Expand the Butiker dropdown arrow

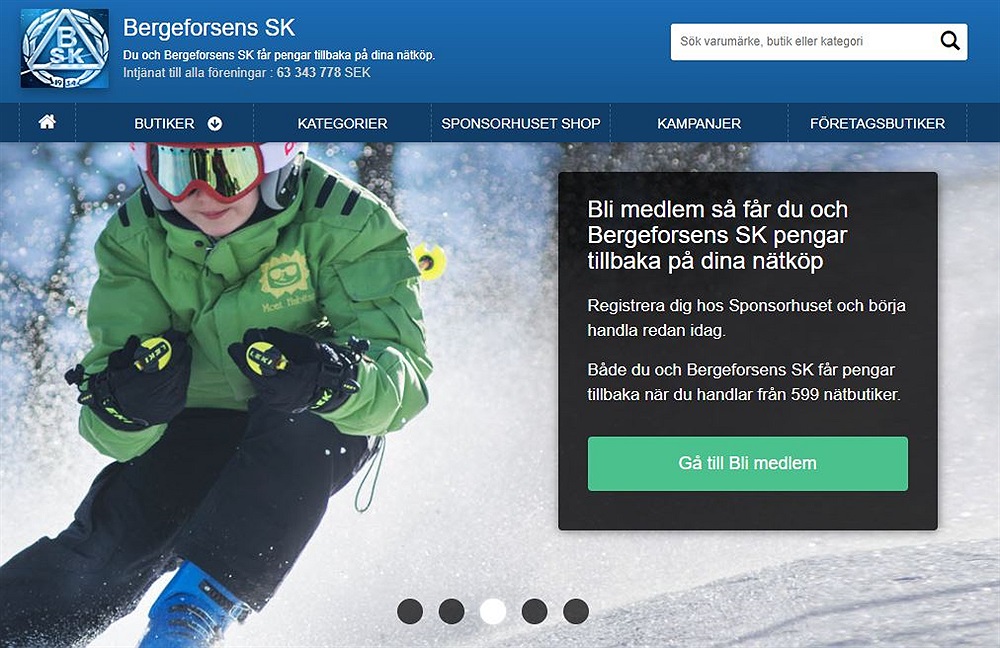point(215,124)
